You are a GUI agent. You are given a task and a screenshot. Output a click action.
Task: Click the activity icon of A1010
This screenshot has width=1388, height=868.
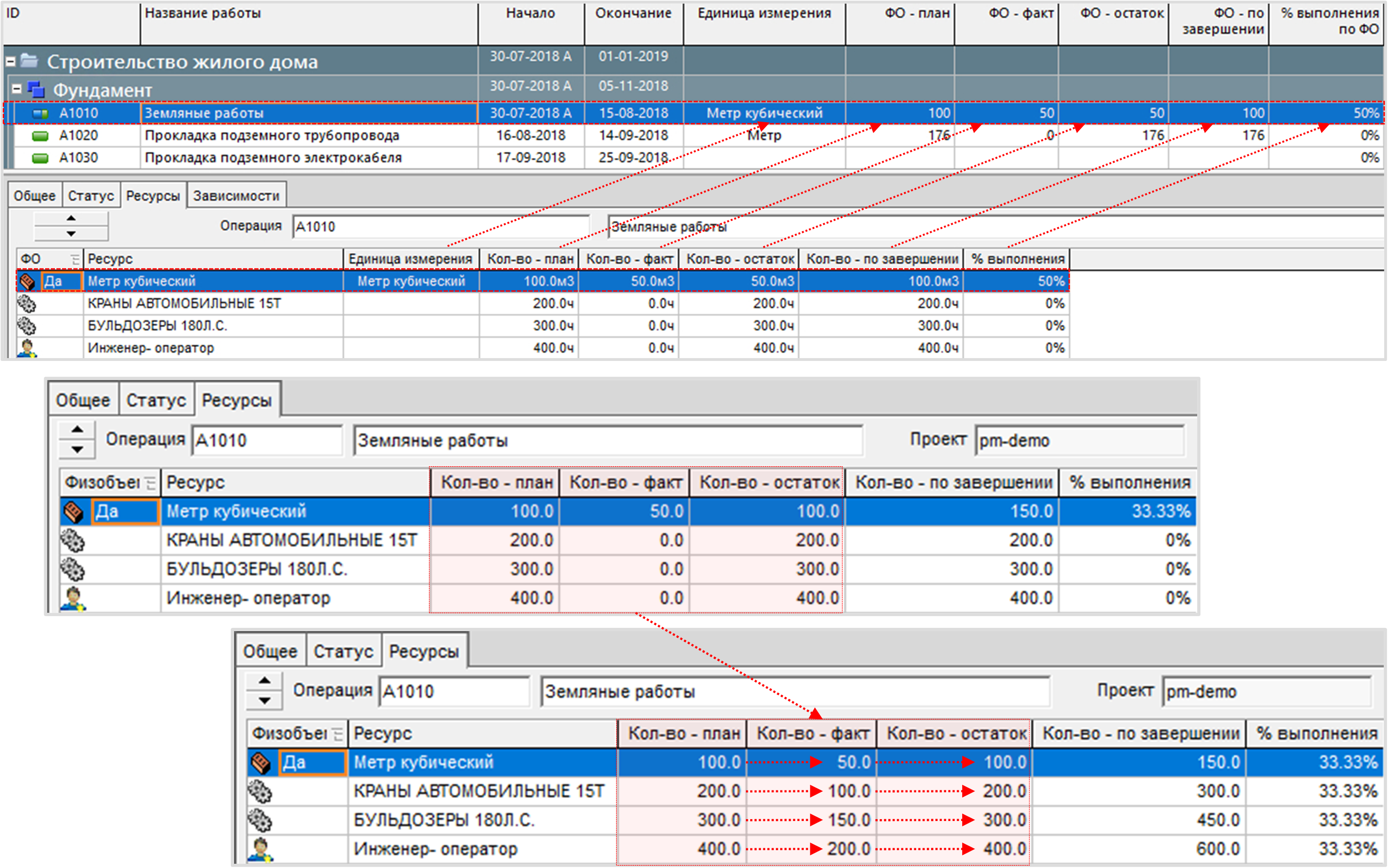[40, 113]
